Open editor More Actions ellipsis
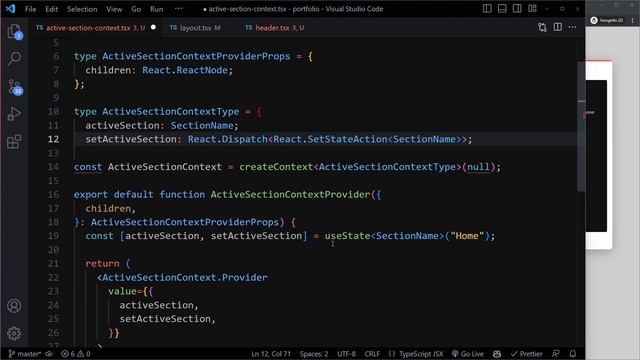Image resolution: width=640 pixels, height=360 pixels. pyautogui.click(x=572, y=27)
